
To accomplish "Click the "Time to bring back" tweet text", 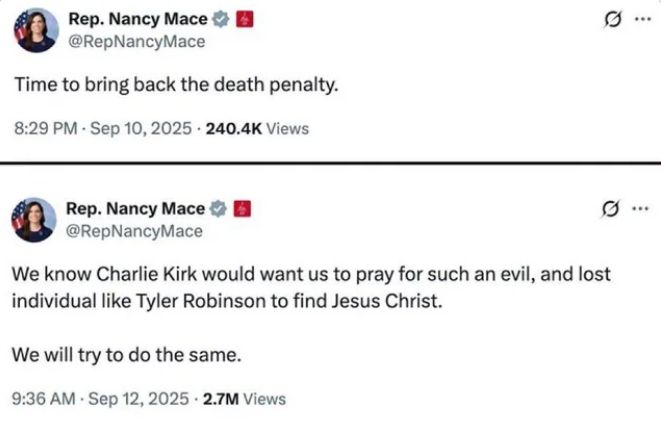I will (x=176, y=85).
